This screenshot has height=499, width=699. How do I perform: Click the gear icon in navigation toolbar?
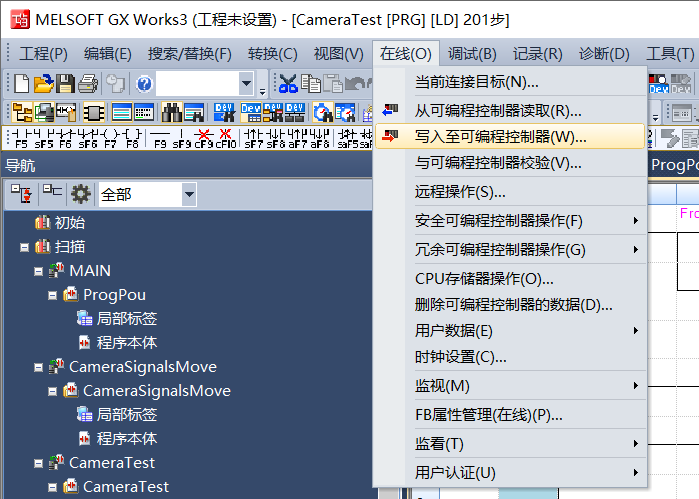81,194
